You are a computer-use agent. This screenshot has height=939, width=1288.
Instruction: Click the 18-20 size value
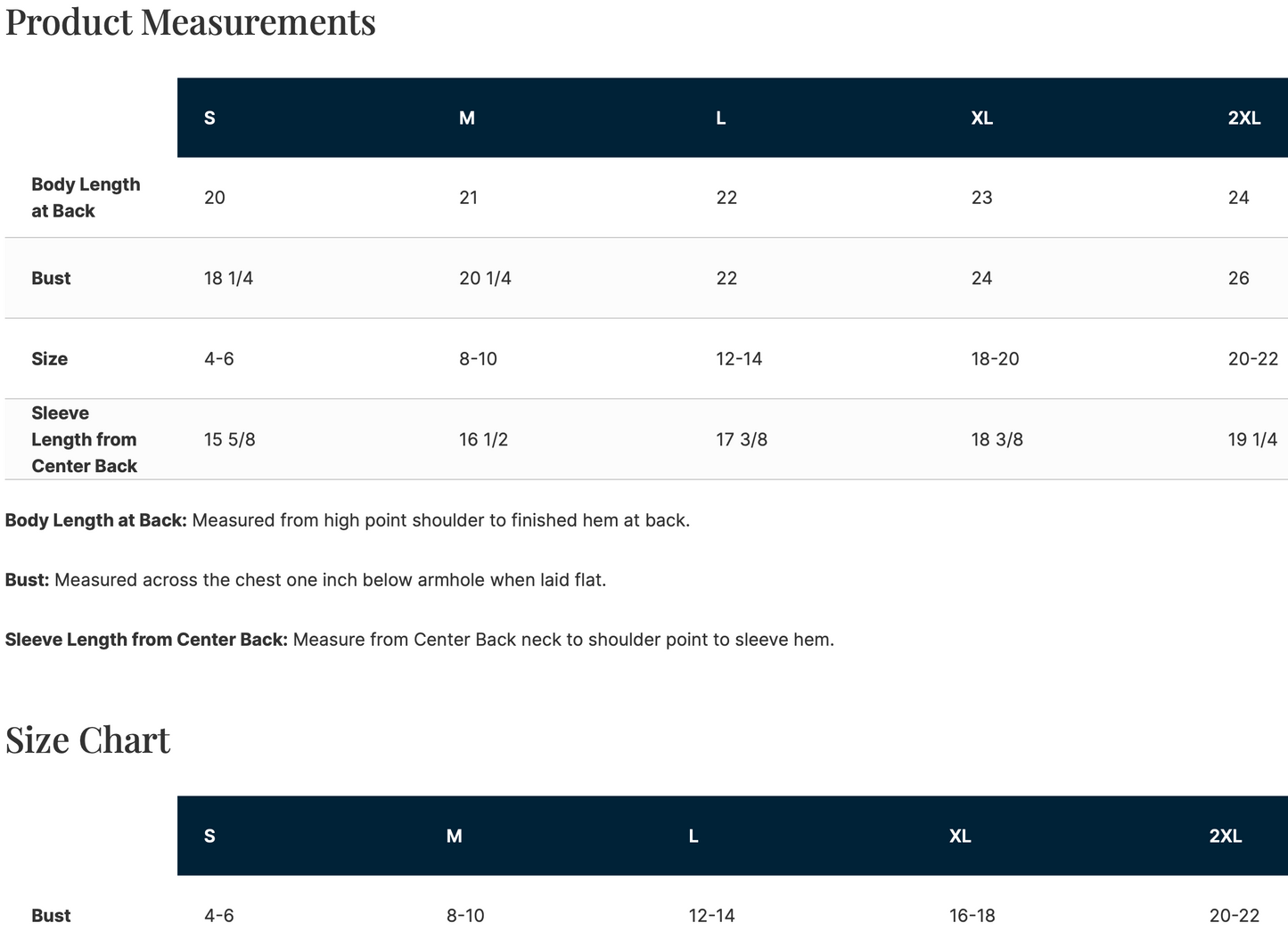[x=995, y=359]
